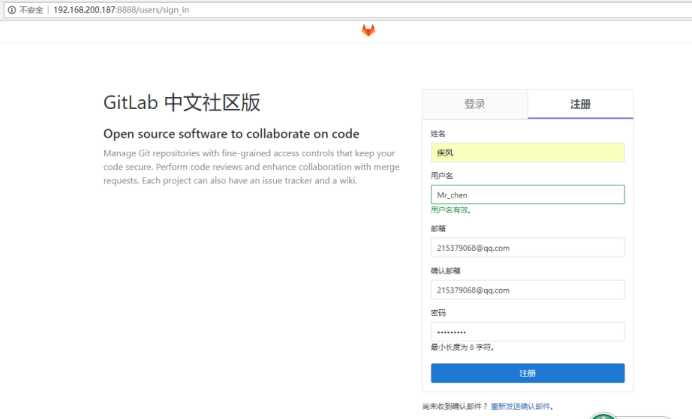Click the 确认邮箱 confirm email field

527,290
